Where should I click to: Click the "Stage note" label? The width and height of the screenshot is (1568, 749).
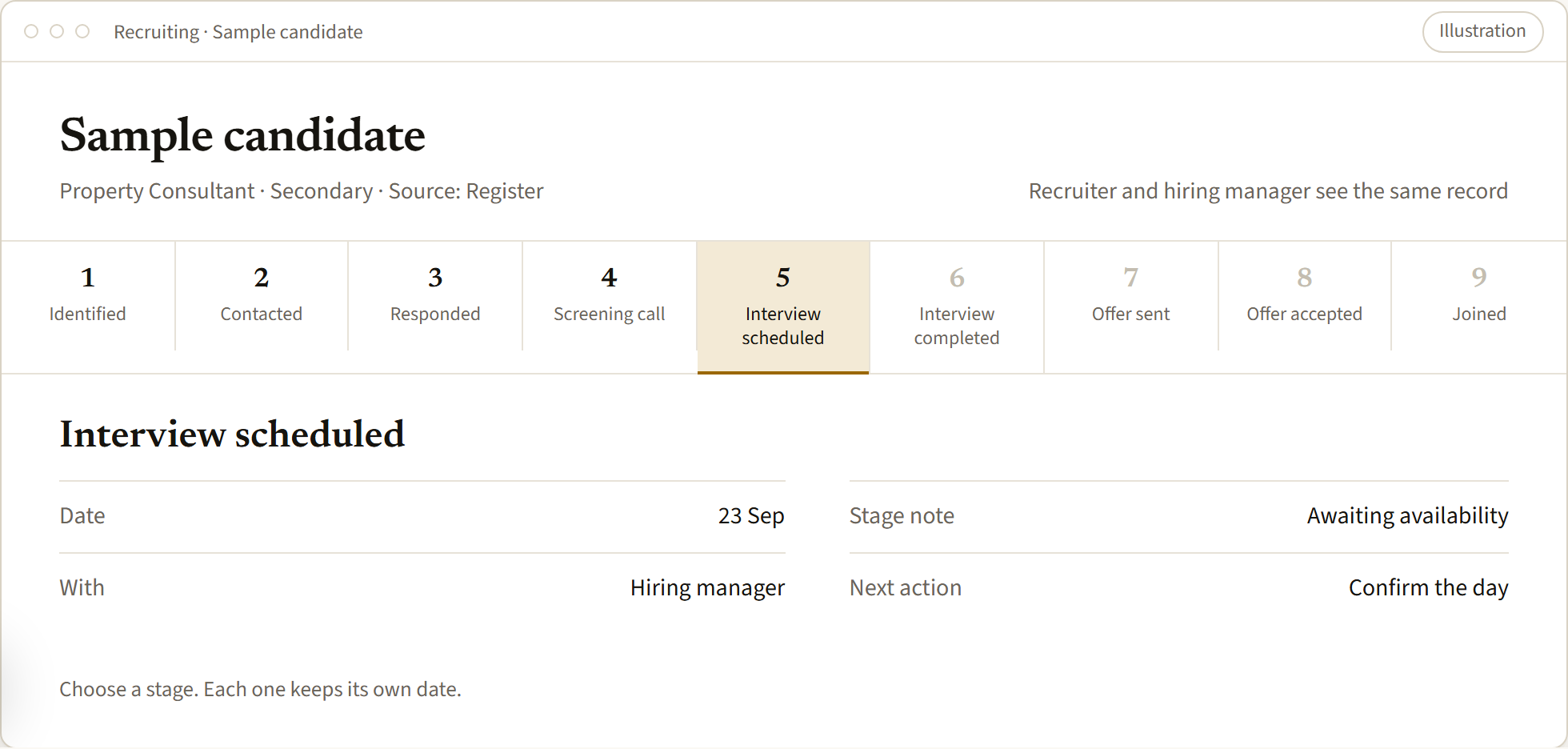coord(902,516)
